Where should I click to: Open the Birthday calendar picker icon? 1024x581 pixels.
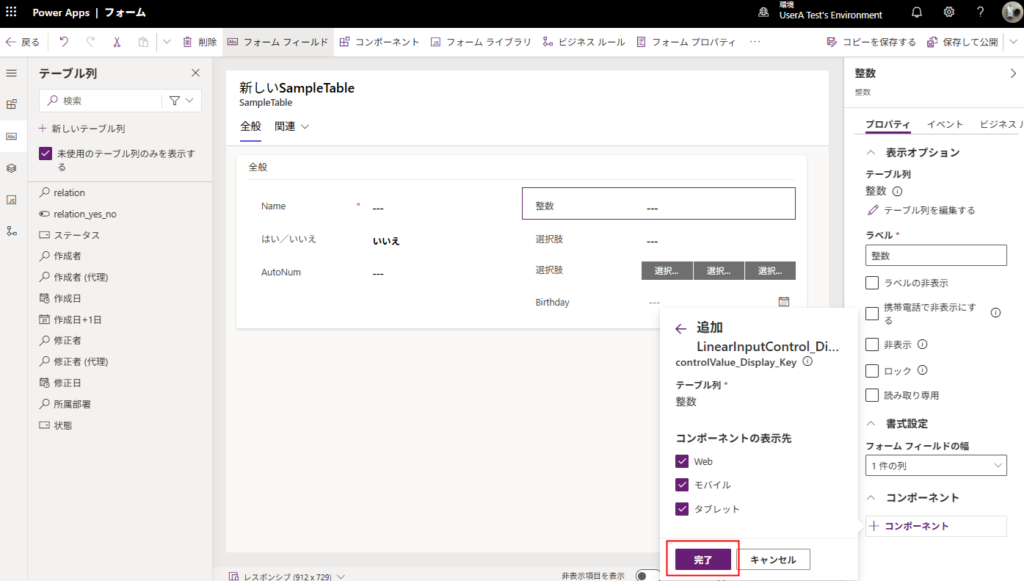pyautogui.click(x=783, y=302)
